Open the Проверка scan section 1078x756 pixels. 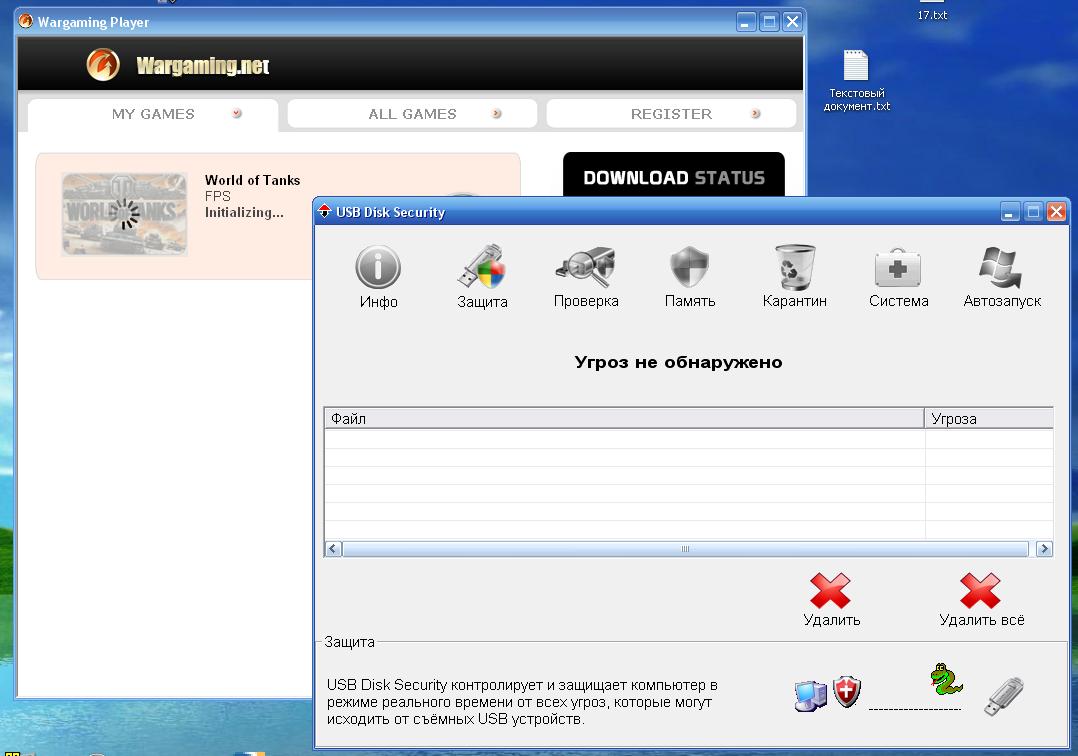586,276
